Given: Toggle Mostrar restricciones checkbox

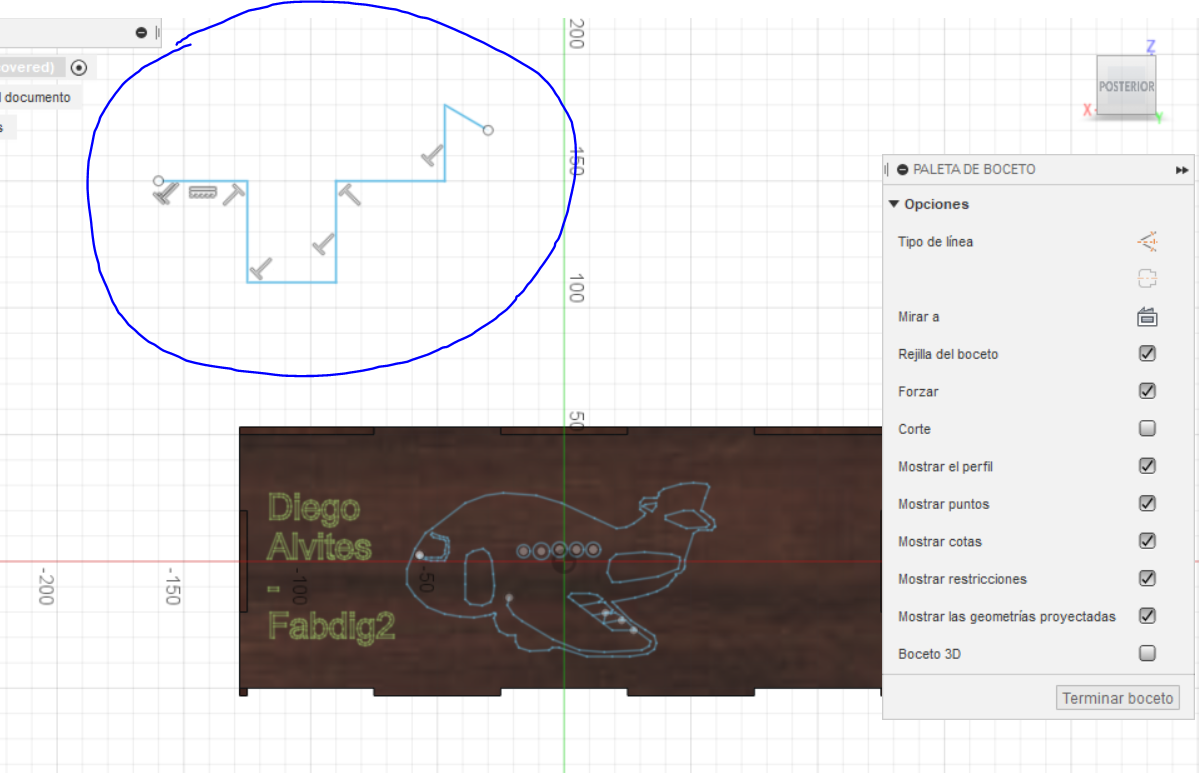Looking at the screenshot, I should tap(1147, 578).
